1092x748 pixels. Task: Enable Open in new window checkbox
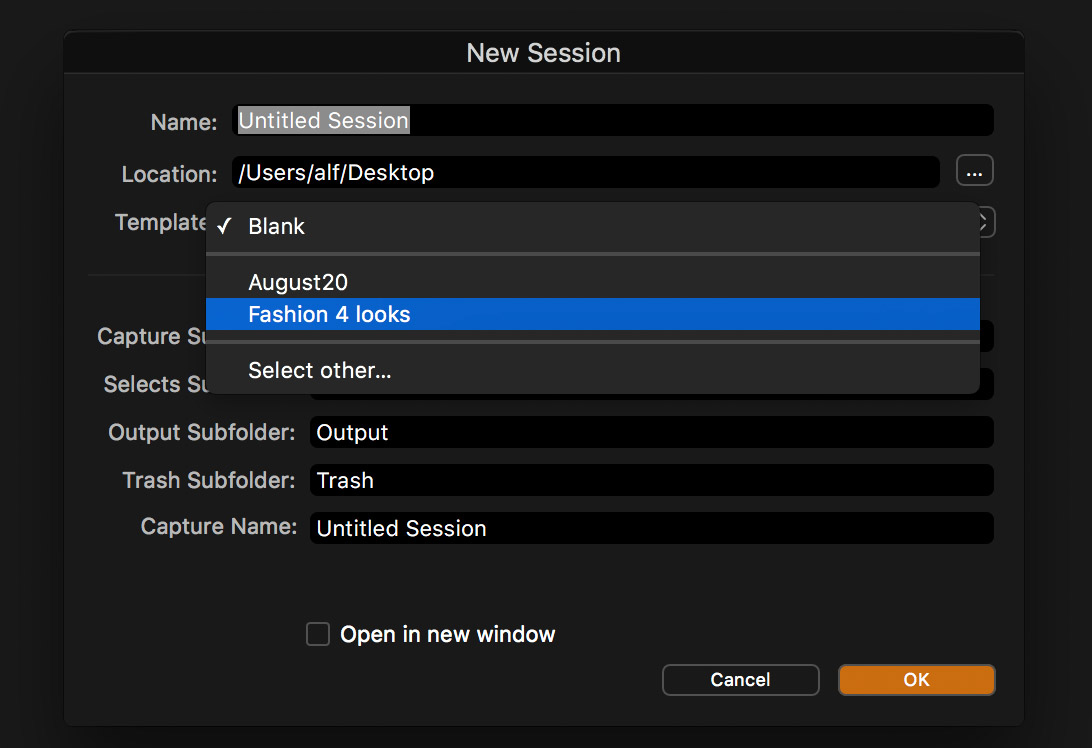point(318,634)
